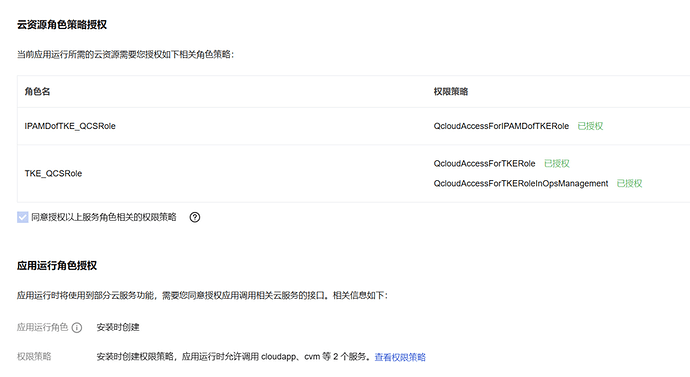Click 已授权 next to QcloudAccessForTKERoleInOpsManagement
The image size is (690, 377).
click(629, 183)
